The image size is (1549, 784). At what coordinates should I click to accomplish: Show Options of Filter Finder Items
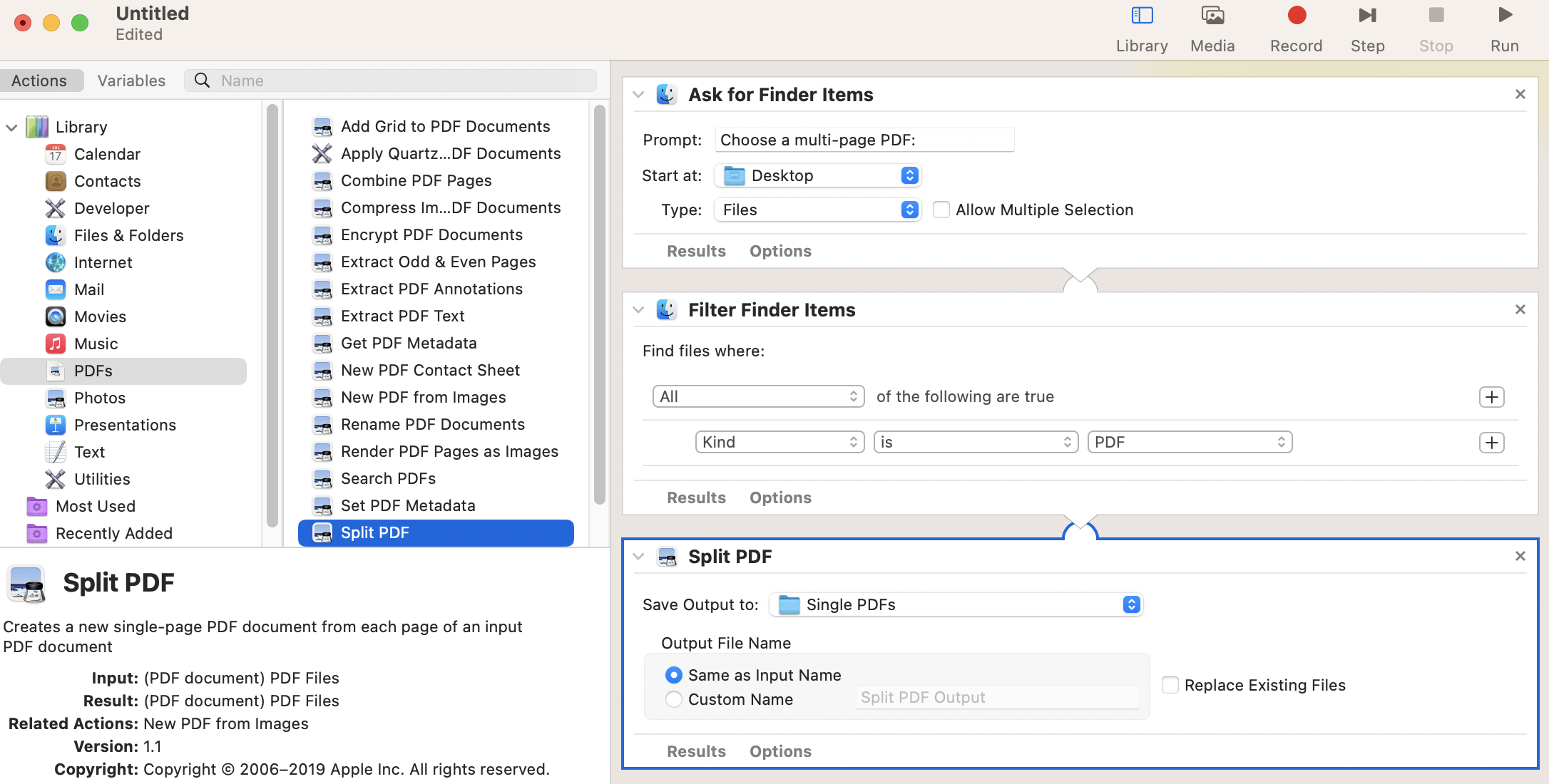[x=780, y=497]
